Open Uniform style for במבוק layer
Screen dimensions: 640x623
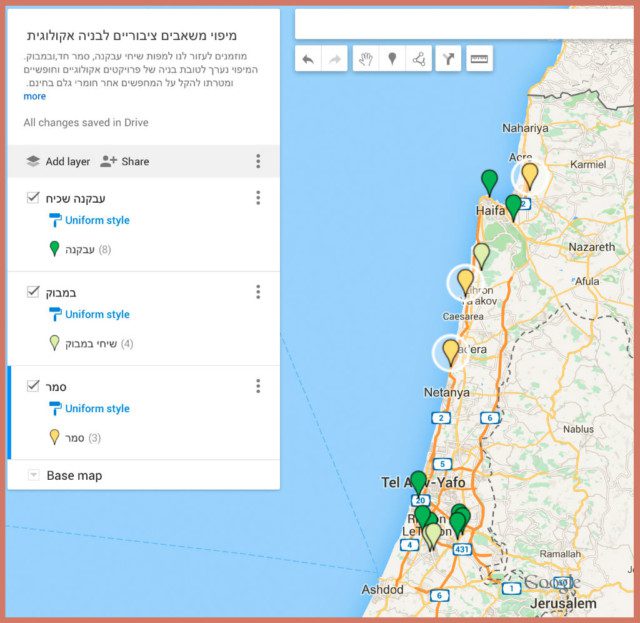coord(97,314)
